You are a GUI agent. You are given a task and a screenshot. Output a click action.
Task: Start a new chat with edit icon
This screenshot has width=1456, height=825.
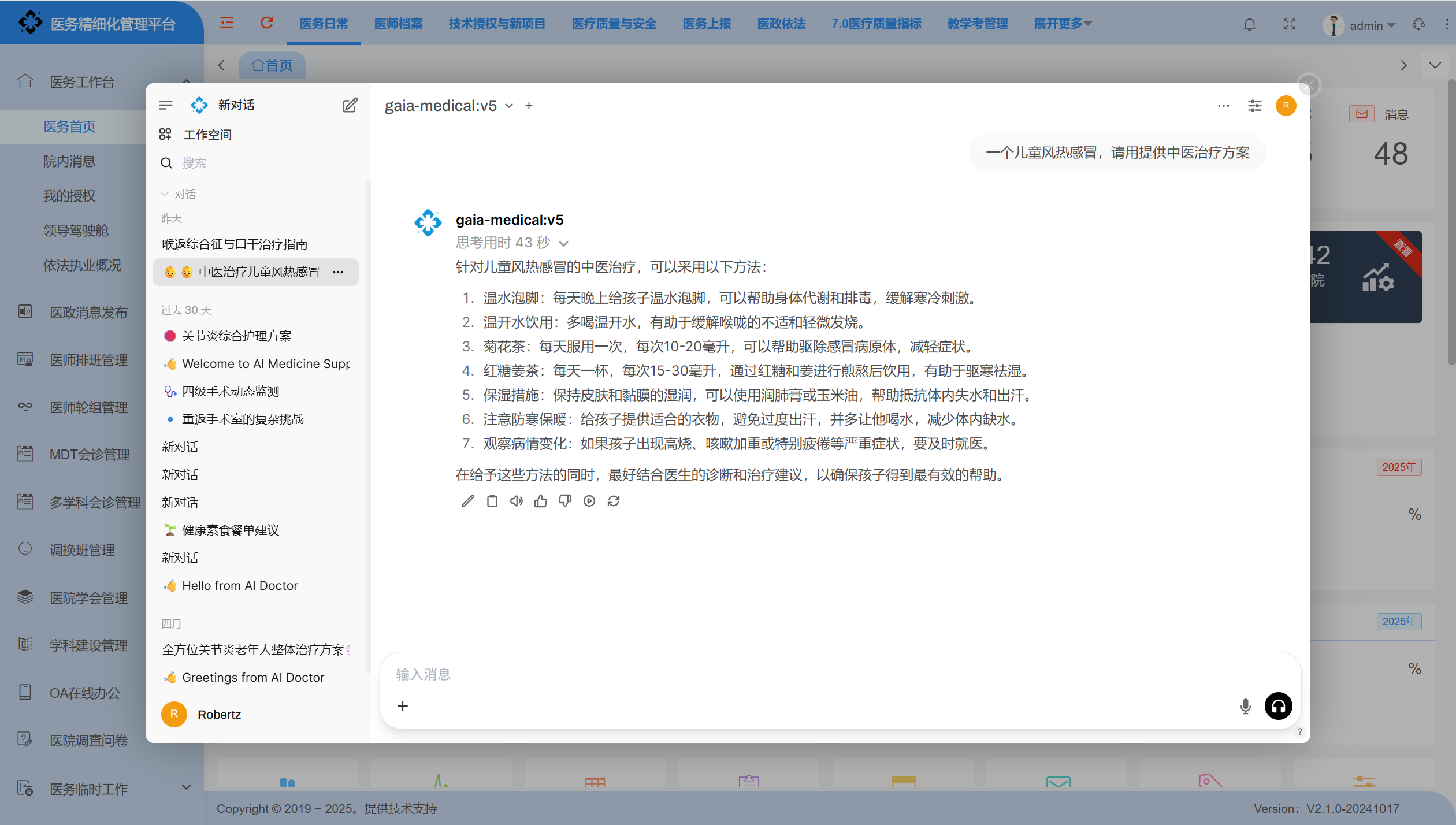tap(350, 105)
